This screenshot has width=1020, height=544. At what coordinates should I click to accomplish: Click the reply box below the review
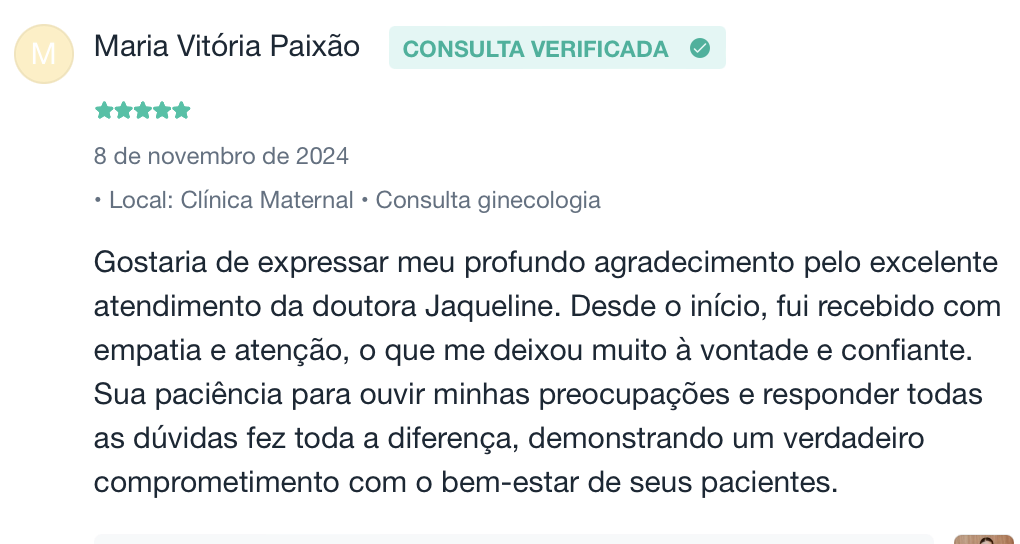pyautogui.click(x=513, y=539)
